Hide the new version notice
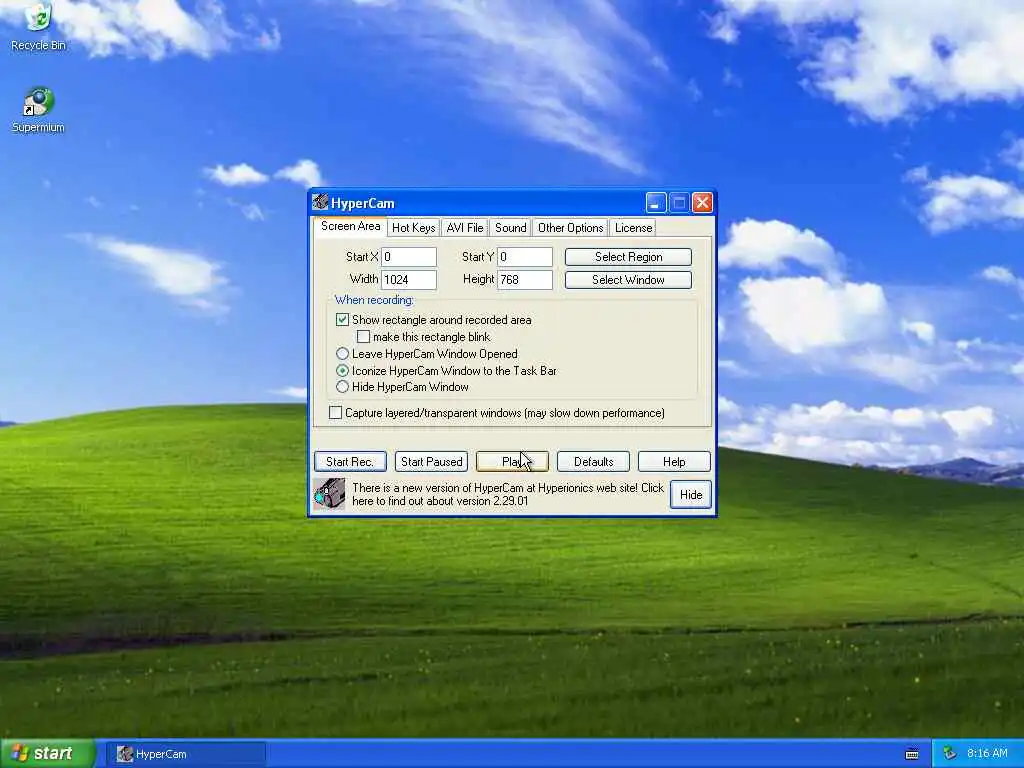 tap(690, 494)
